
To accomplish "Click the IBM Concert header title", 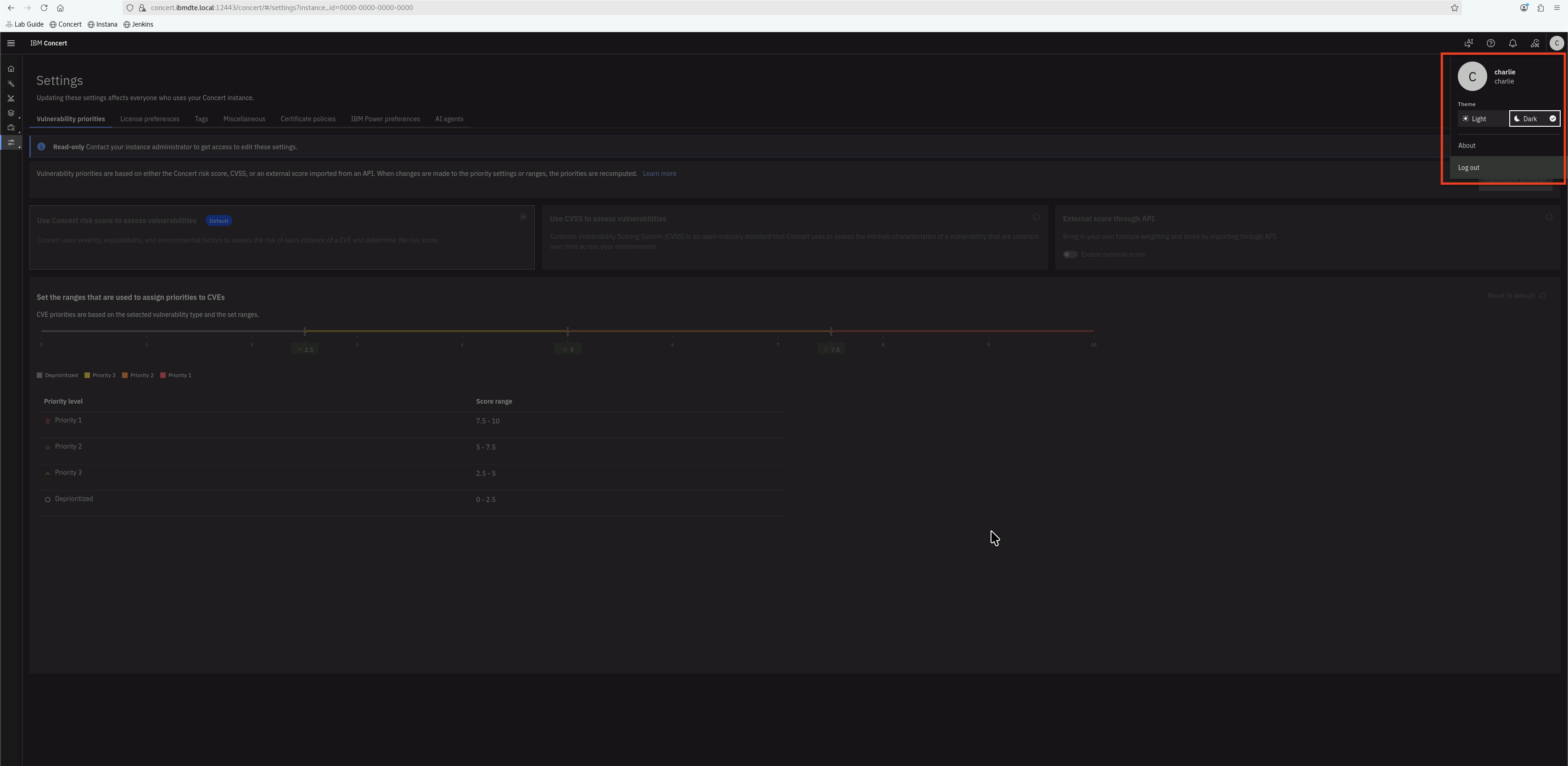I will pos(49,43).
